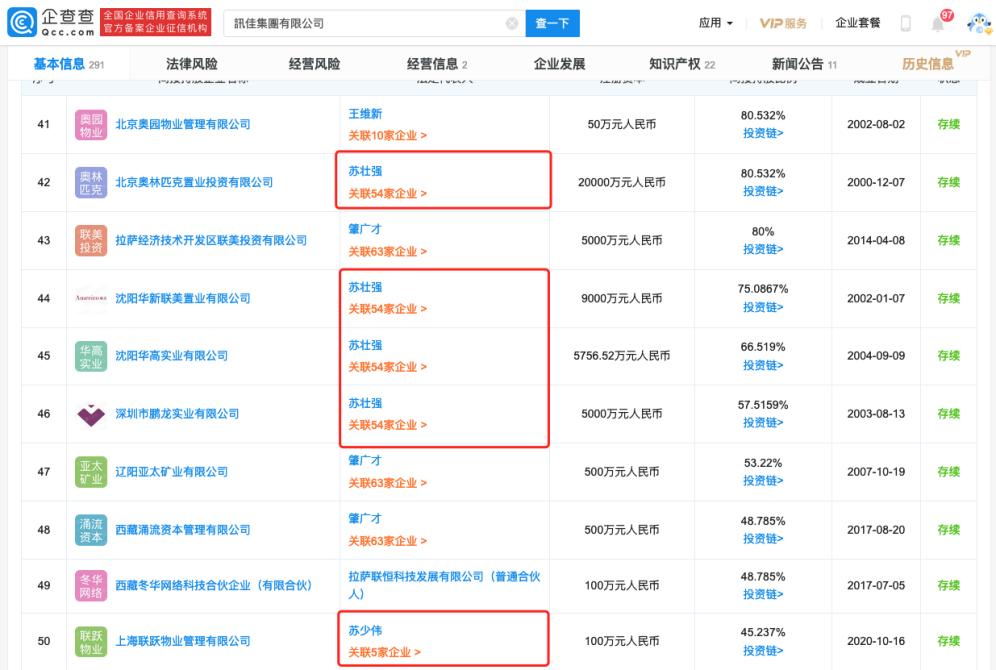
Task: Expand 苏少伟's 关联5家企业 link
Action: point(384,652)
